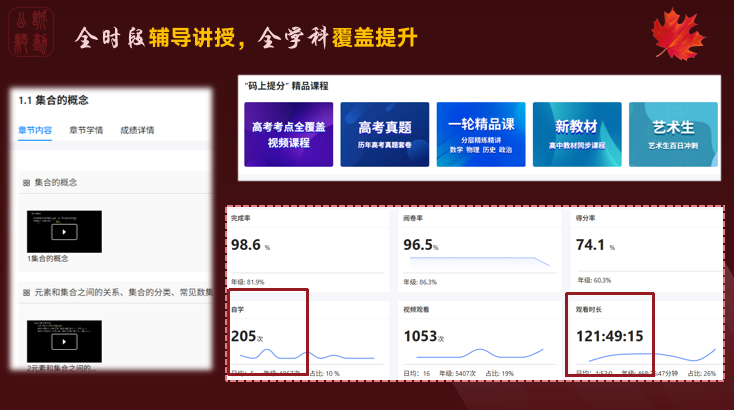Open 高考真题 course card
This screenshot has width=734, height=410.
385,134
